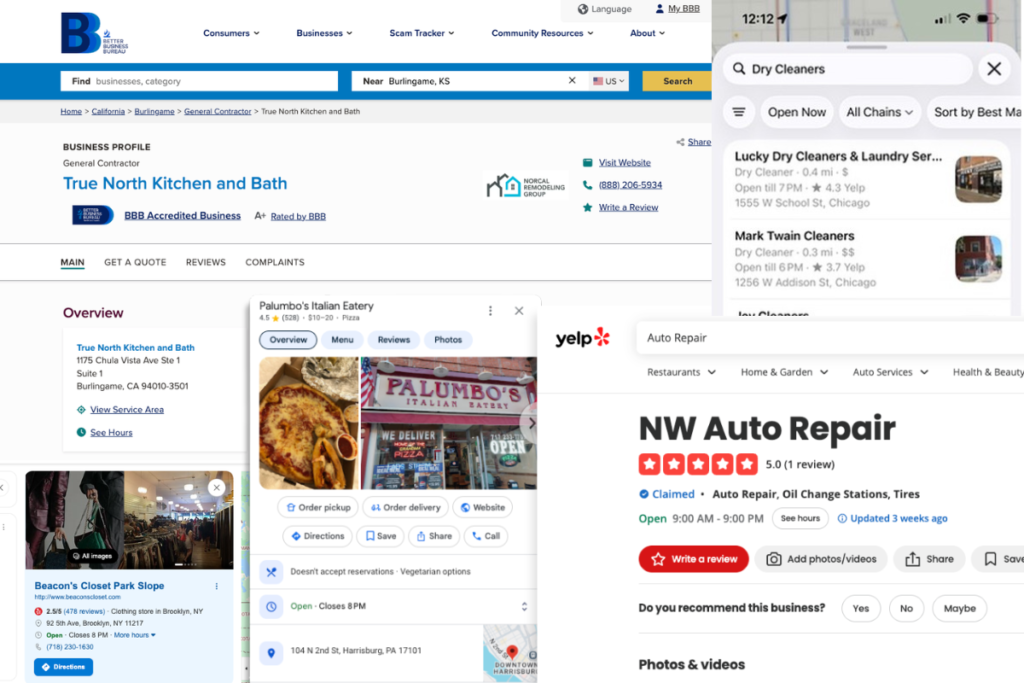Answer Maybe to recommend this business
Viewport: 1024px width, 683px height.
click(x=959, y=609)
